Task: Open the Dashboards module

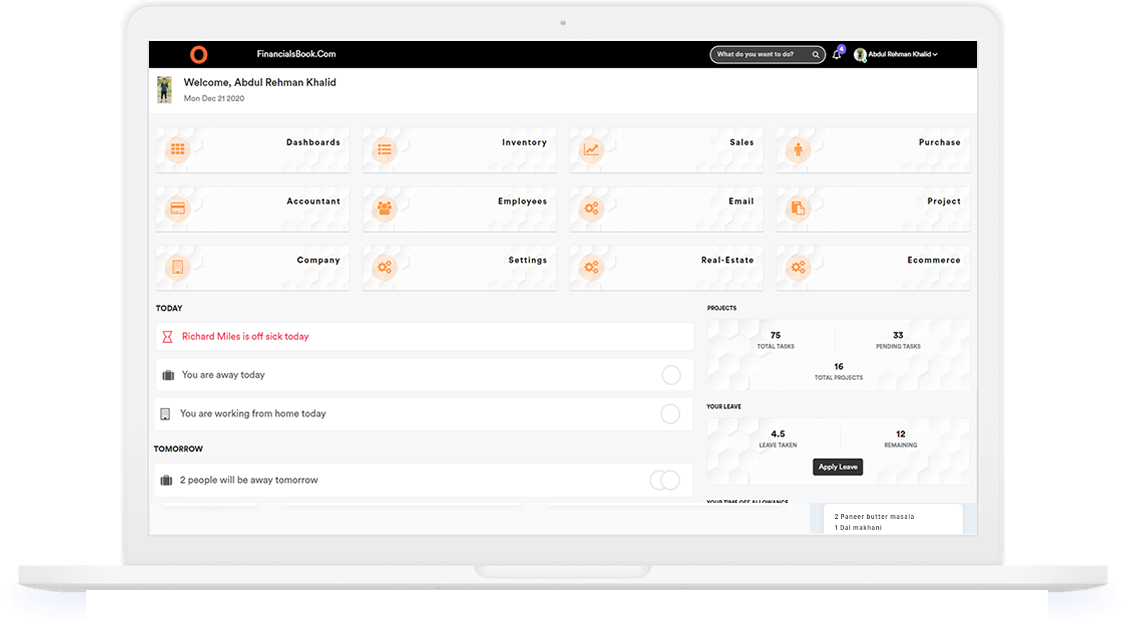Action: pyautogui.click(x=253, y=150)
